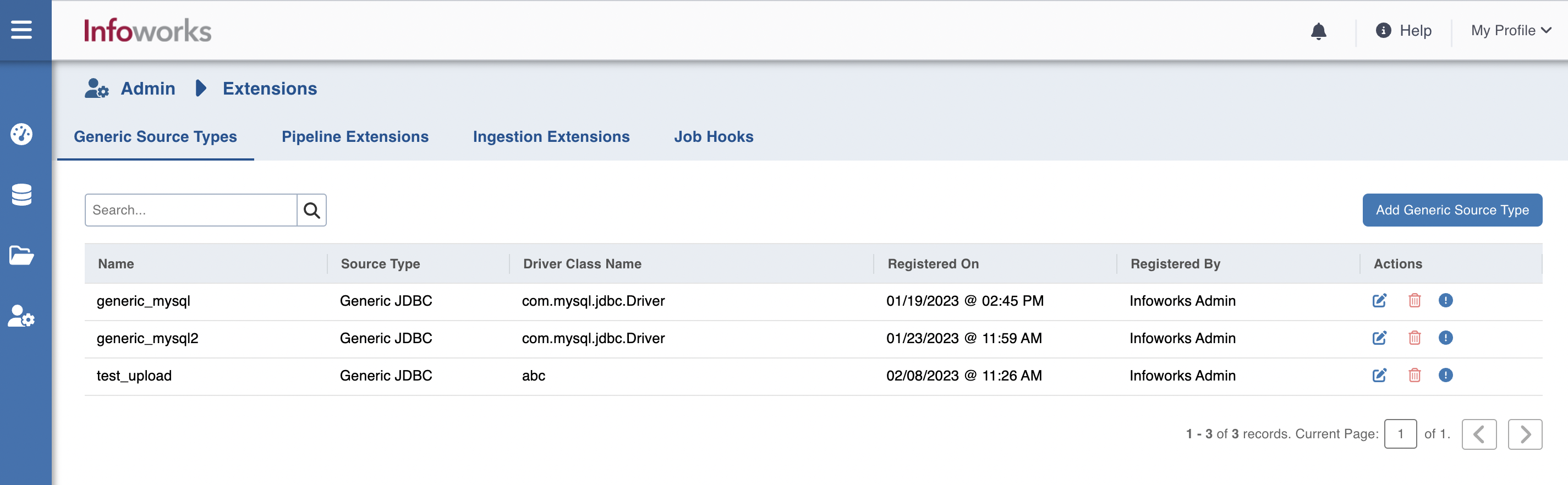This screenshot has width=1568, height=485.
Task: Navigate to Extensions breadcrumb link
Action: click(x=270, y=88)
